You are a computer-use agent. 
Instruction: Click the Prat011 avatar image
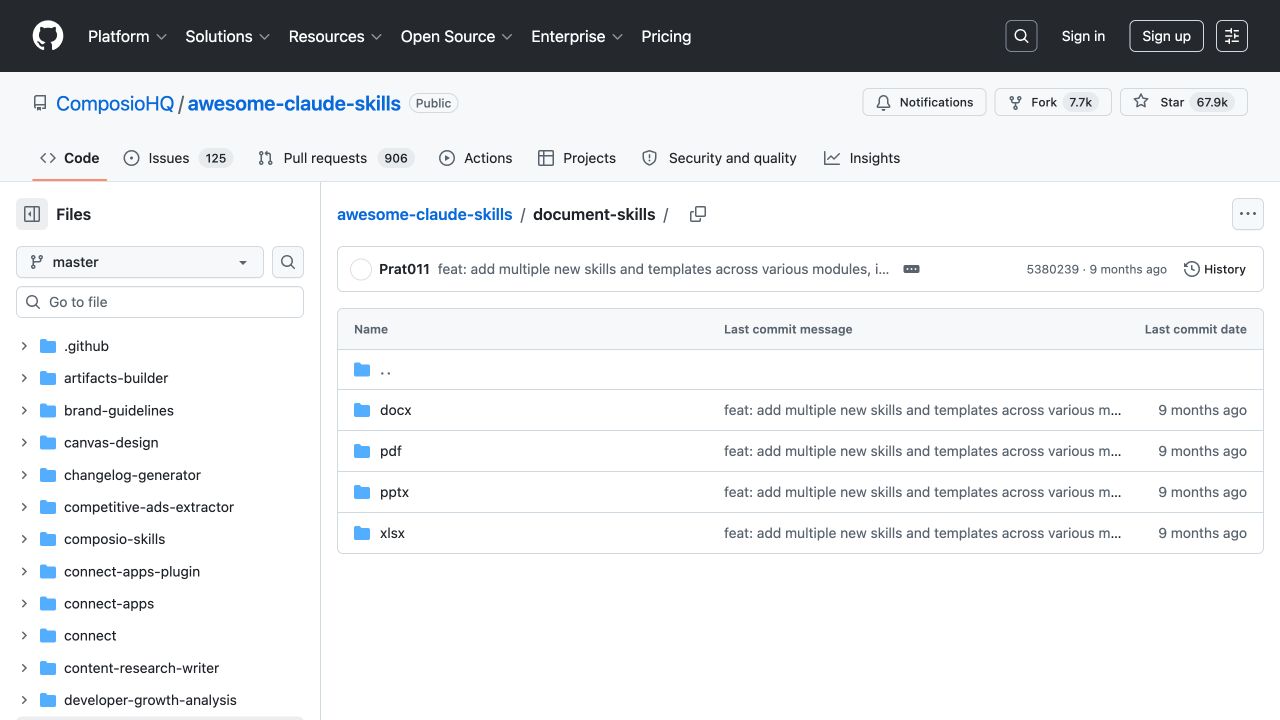(361, 269)
